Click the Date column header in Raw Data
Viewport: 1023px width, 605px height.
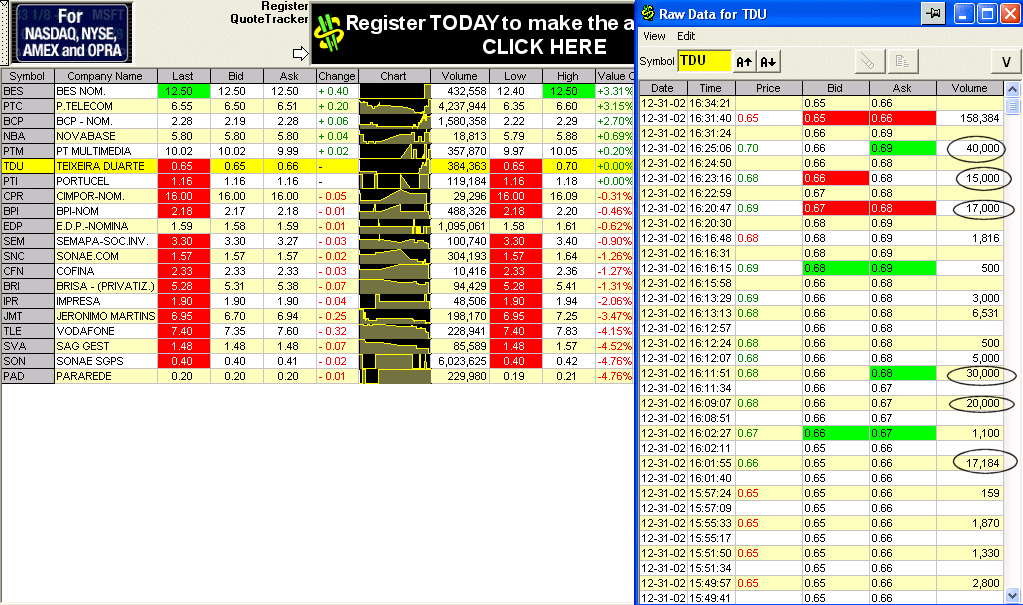click(x=662, y=88)
